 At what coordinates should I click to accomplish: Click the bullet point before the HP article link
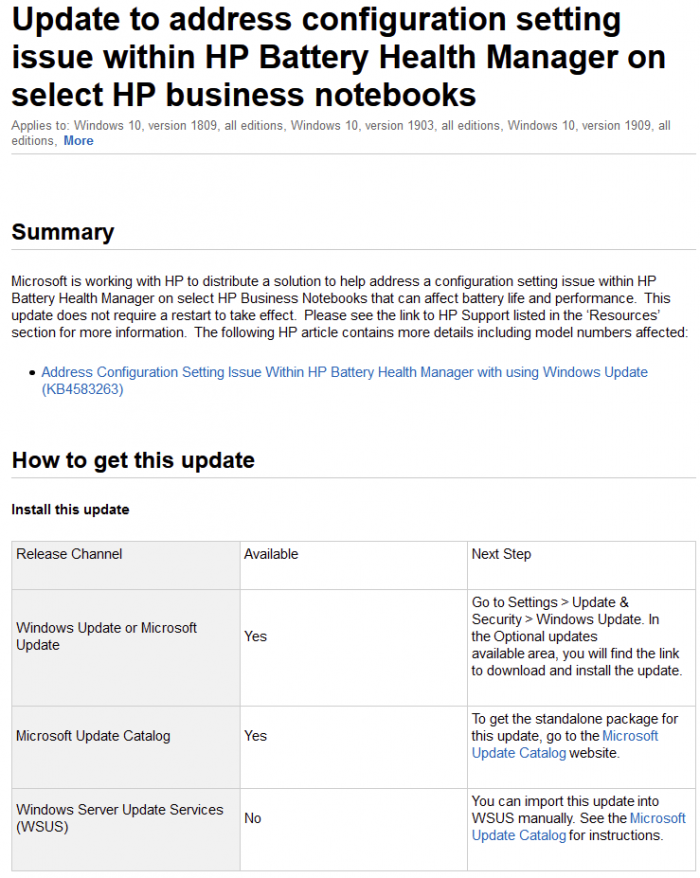[x=33, y=373]
